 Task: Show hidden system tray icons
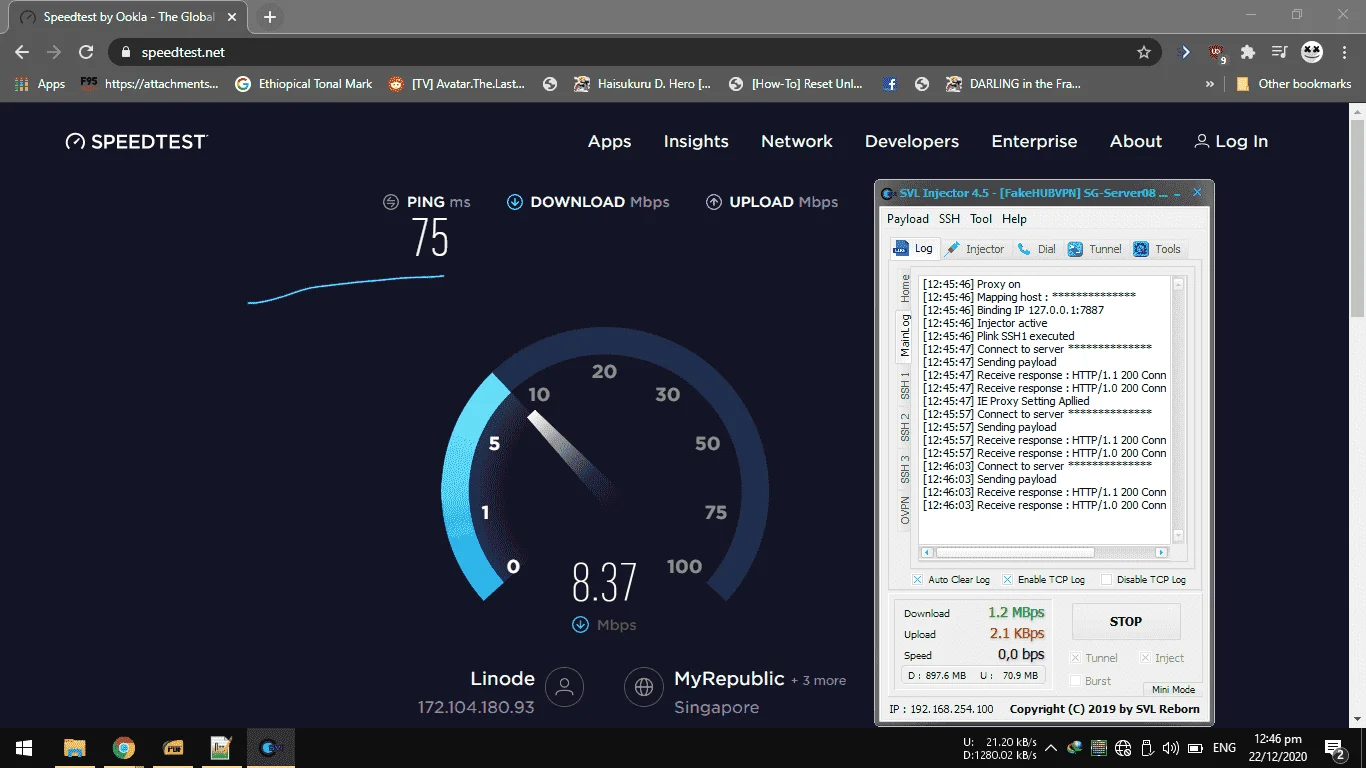point(1051,748)
